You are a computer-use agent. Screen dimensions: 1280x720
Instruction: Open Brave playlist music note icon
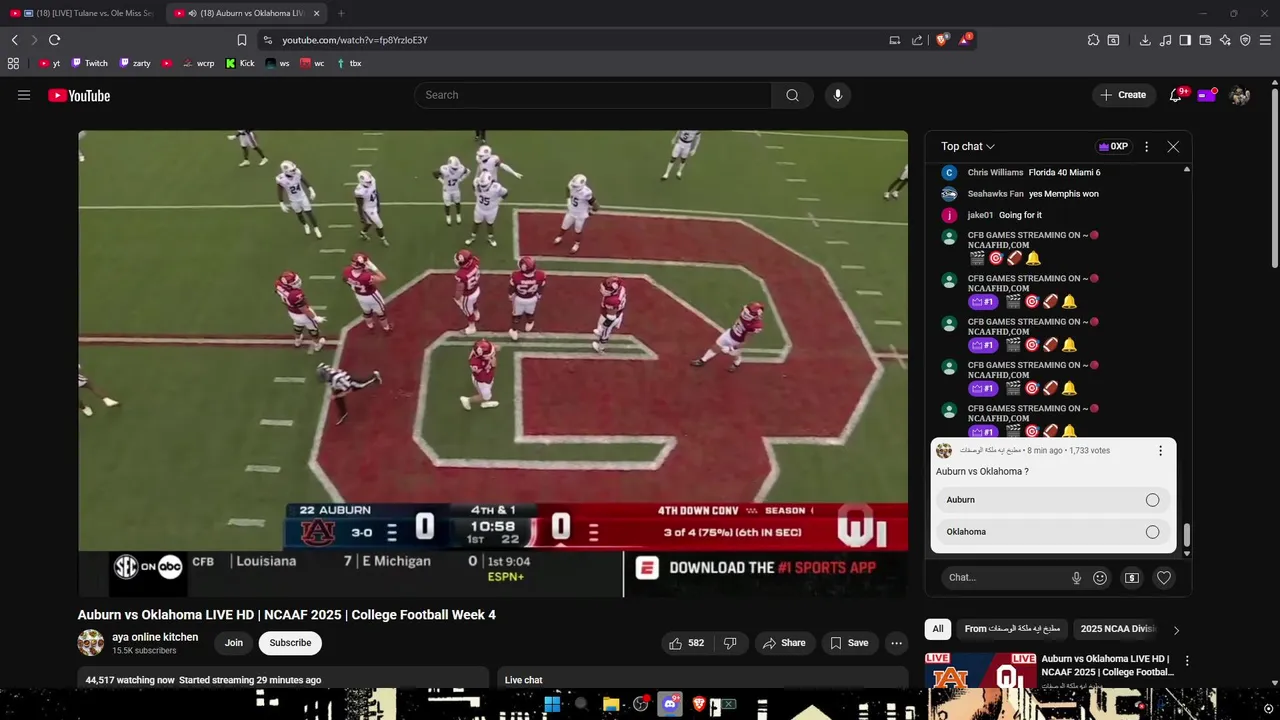pos(1165,40)
